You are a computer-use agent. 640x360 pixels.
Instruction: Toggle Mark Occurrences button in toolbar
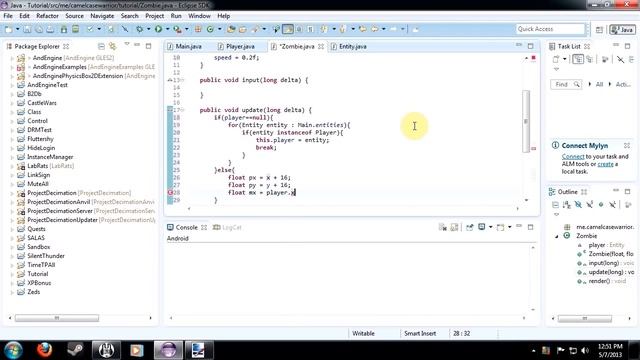[x=288, y=29]
